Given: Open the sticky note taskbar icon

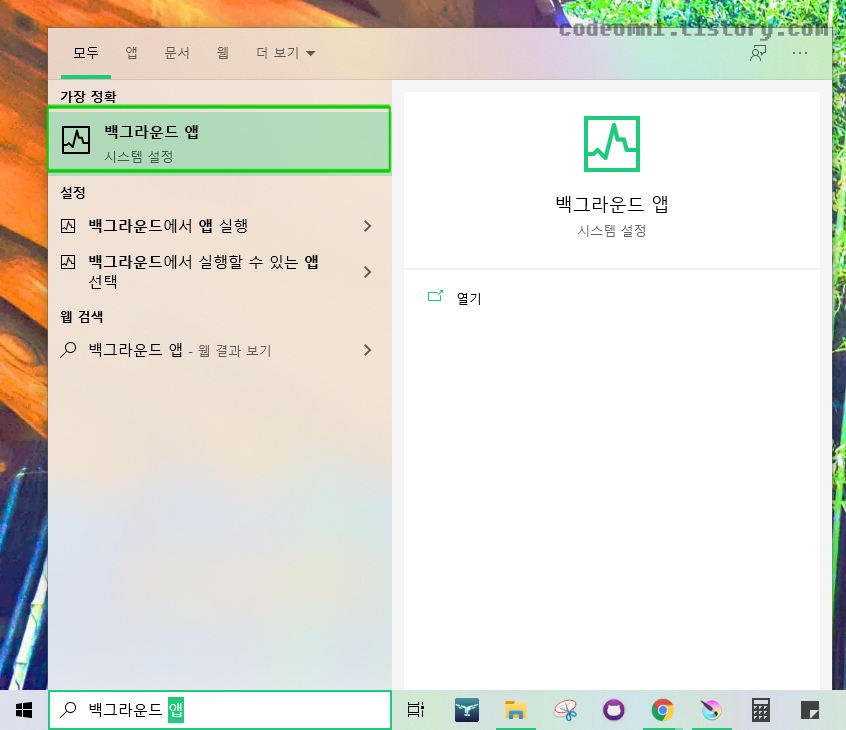Looking at the screenshot, I should click(x=809, y=710).
